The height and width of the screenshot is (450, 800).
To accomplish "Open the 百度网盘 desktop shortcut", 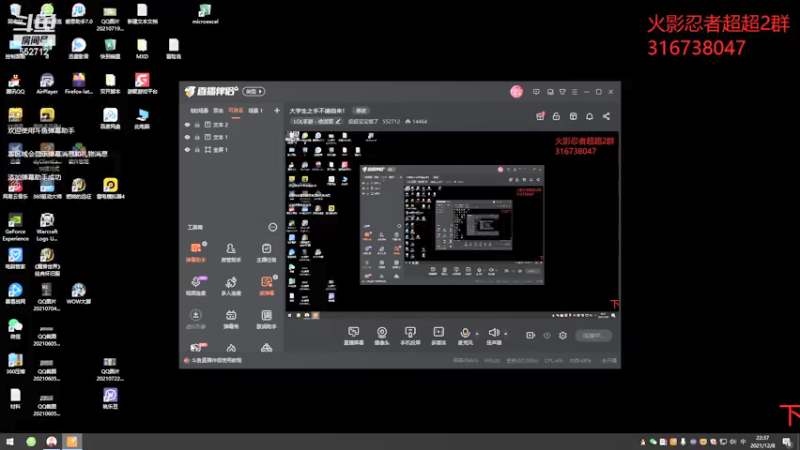I will (x=110, y=119).
